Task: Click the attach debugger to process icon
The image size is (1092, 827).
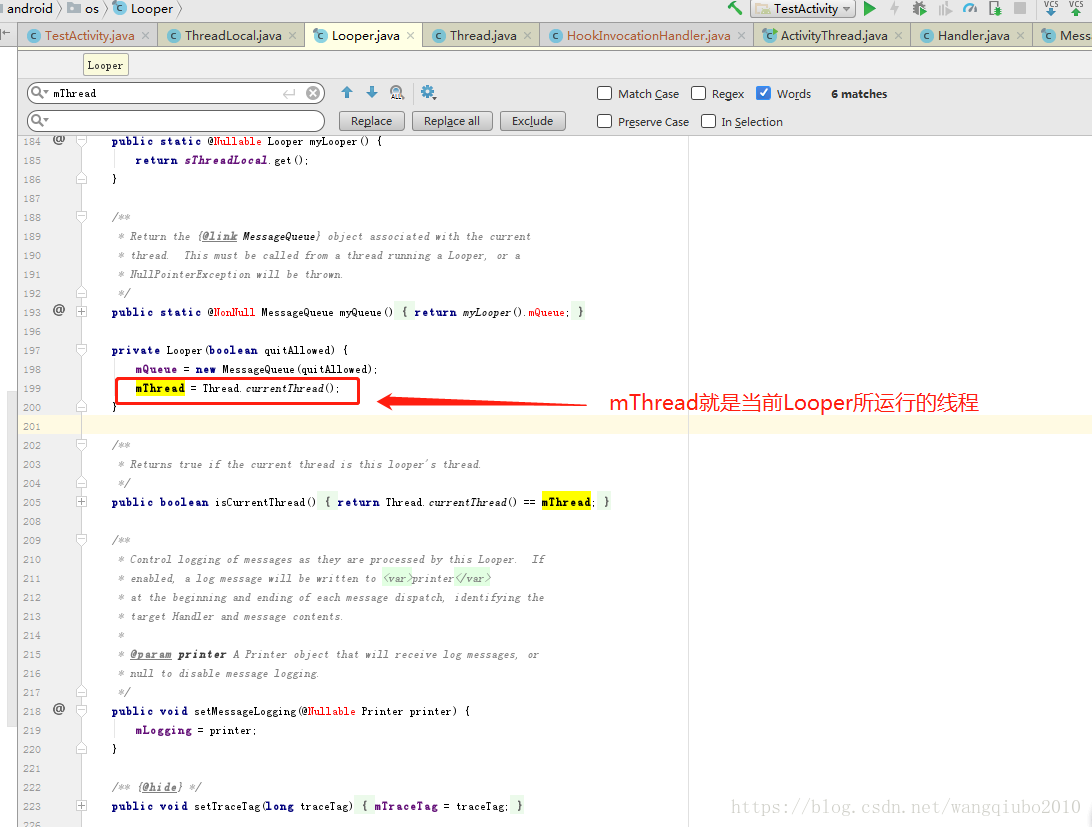Action: (x=996, y=8)
